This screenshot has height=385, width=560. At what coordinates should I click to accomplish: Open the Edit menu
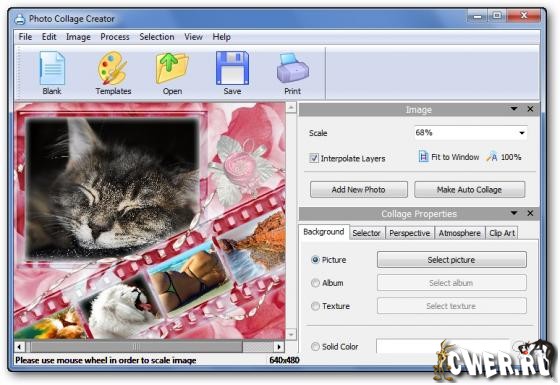pos(49,37)
